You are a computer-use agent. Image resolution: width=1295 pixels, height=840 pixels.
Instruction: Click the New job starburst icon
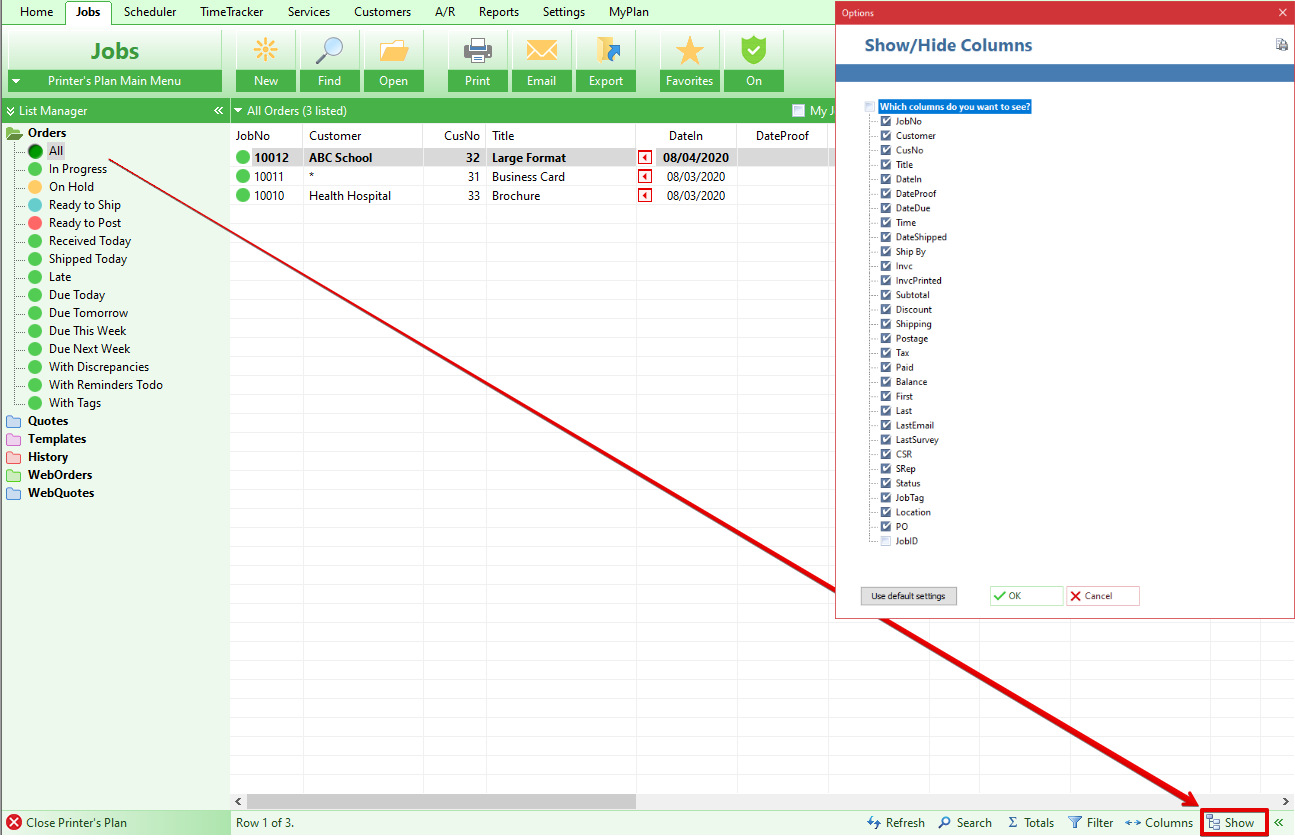click(265, 50)
